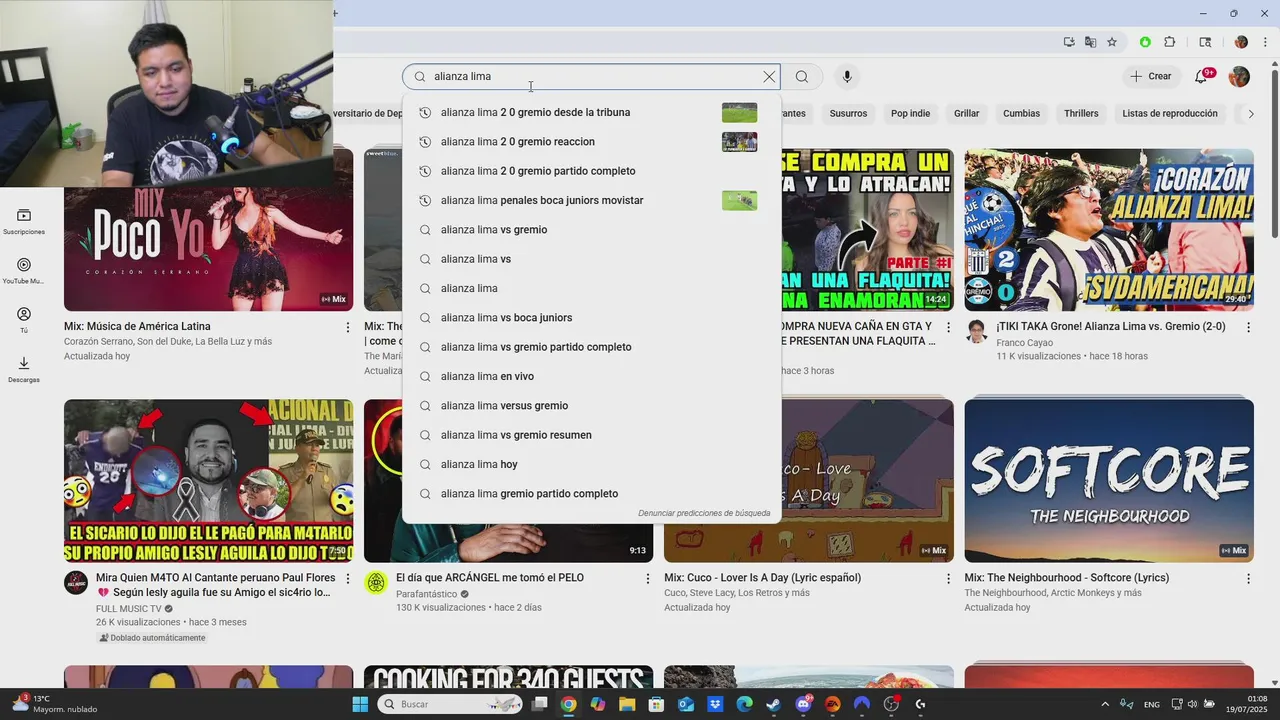Open the YouTube account avatar menu
The image size is (1280, 720).
pos(1239,77)
